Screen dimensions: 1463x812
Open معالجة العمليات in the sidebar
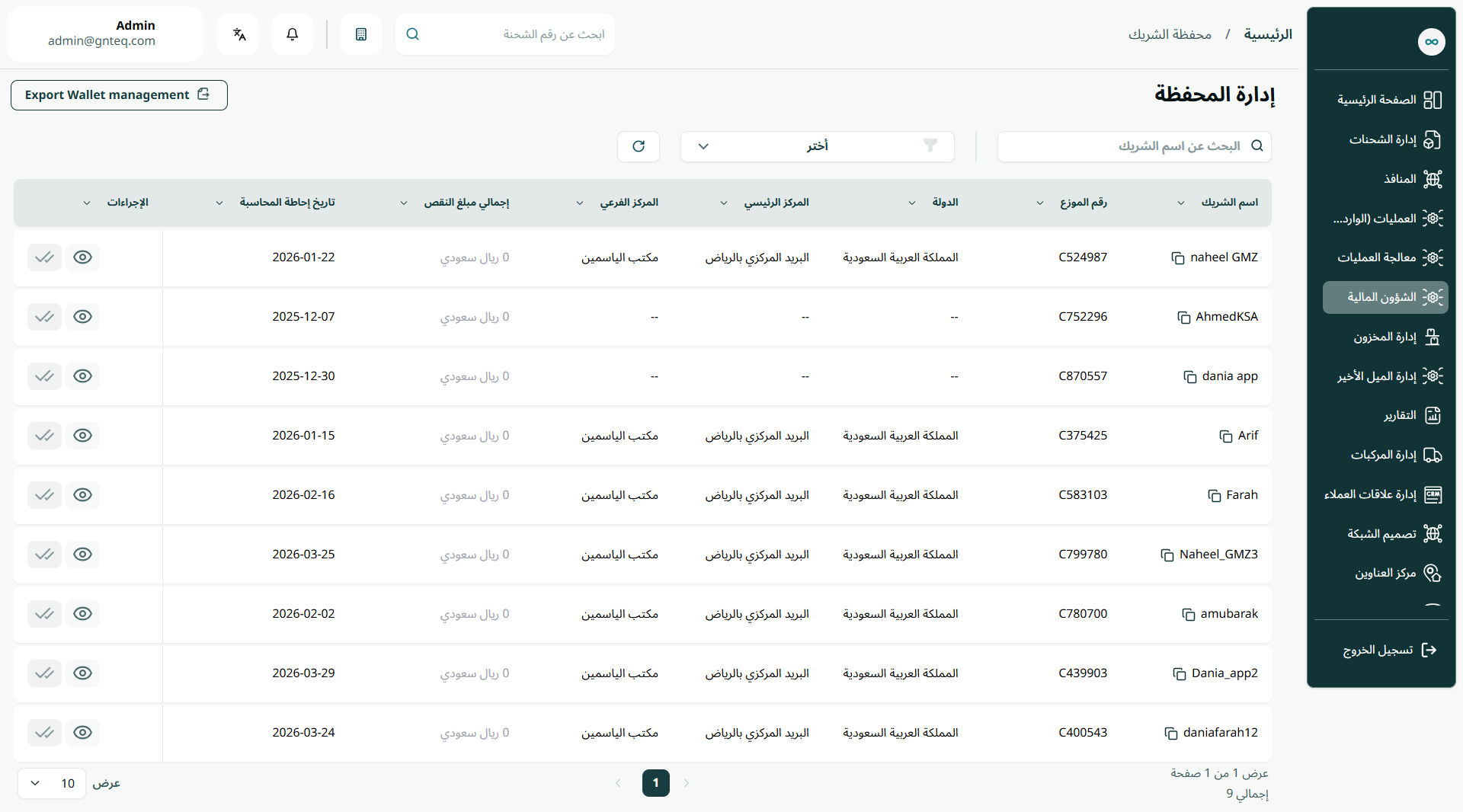[x=1385, y=257]
